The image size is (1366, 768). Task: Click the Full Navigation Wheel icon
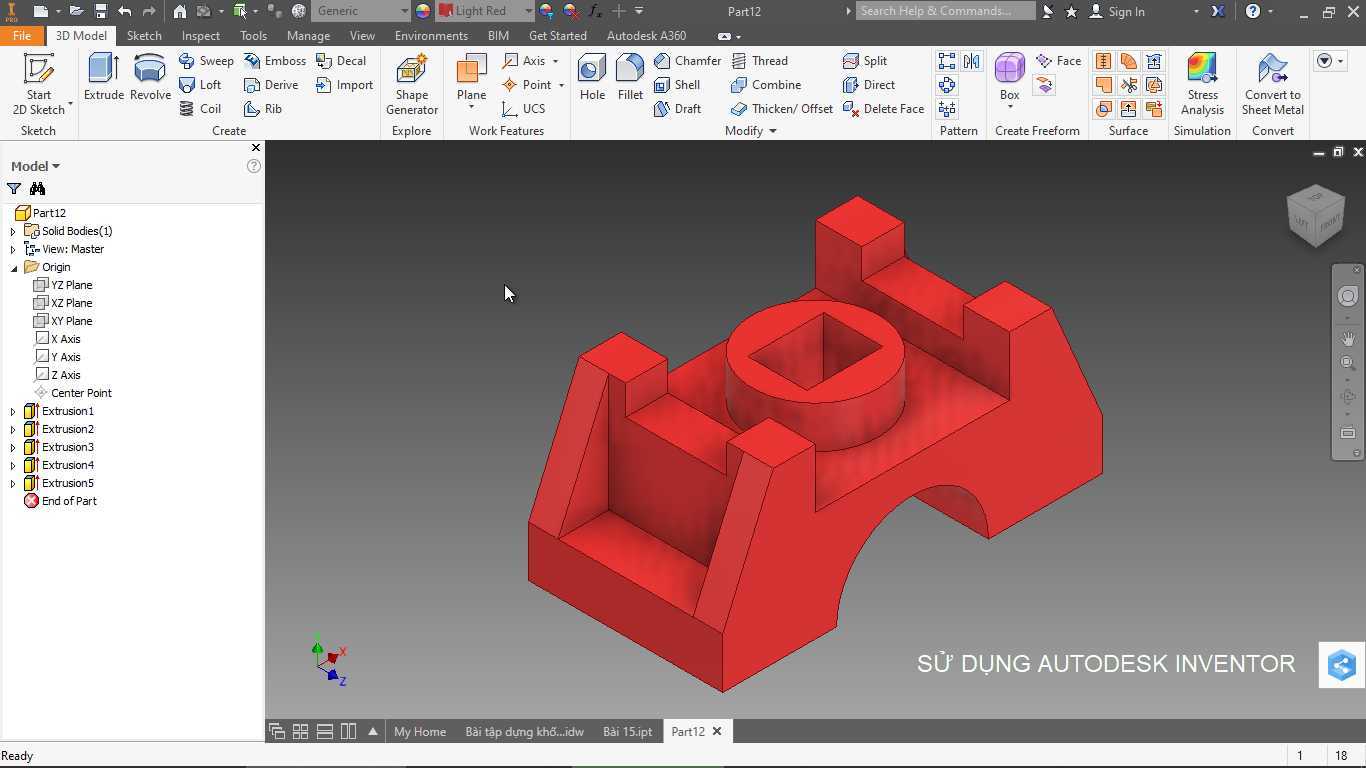click(x=1348, y=296)
